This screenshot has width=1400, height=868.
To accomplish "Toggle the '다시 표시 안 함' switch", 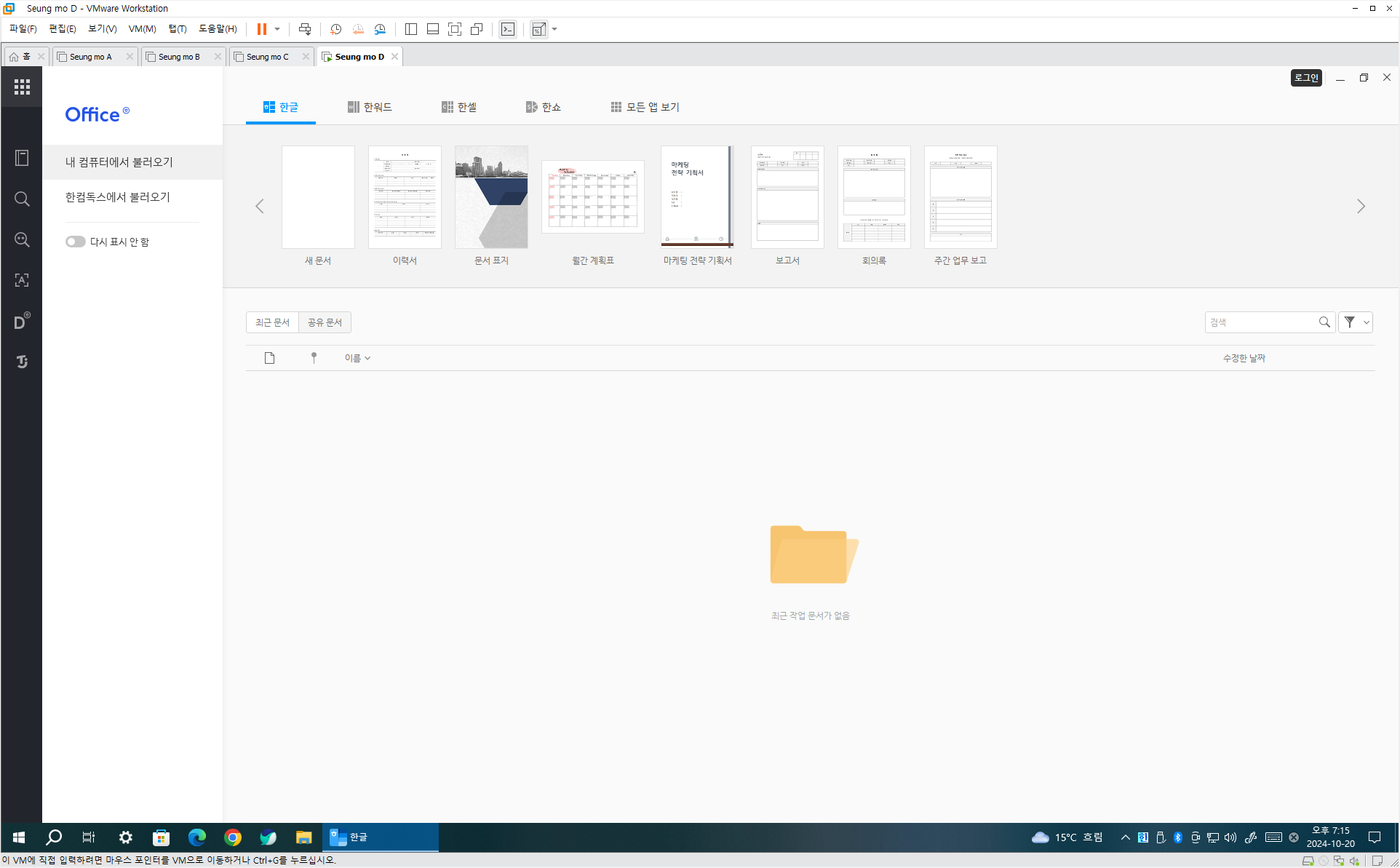I will (x=75, y=242).
